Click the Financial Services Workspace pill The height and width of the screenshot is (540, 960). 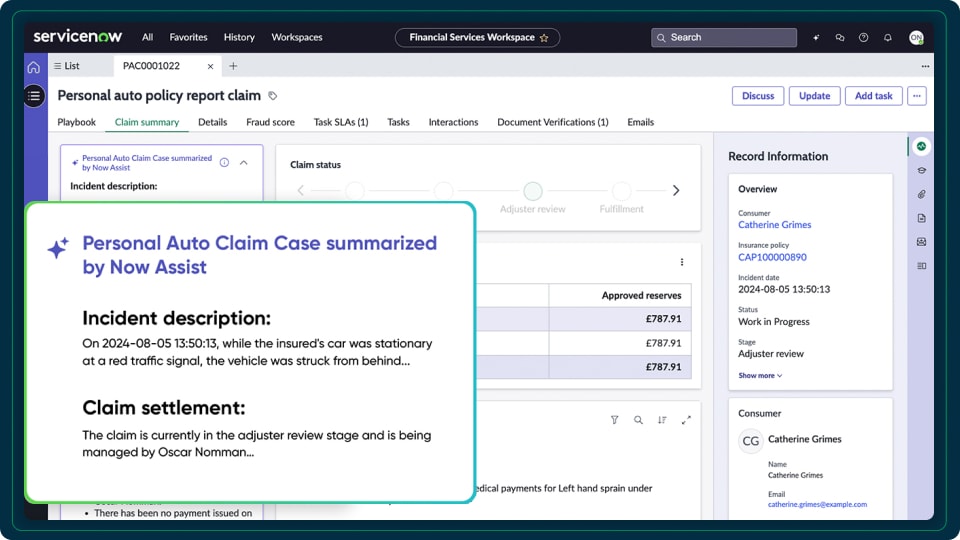pyautogui.click(x=477, y=37)
